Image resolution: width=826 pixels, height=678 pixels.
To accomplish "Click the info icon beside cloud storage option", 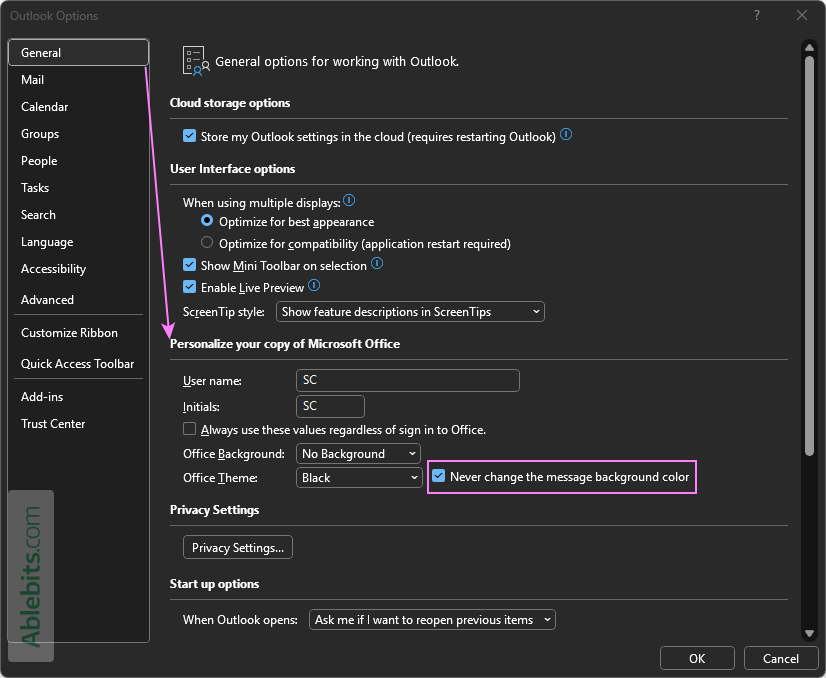I will pos(566,135).
